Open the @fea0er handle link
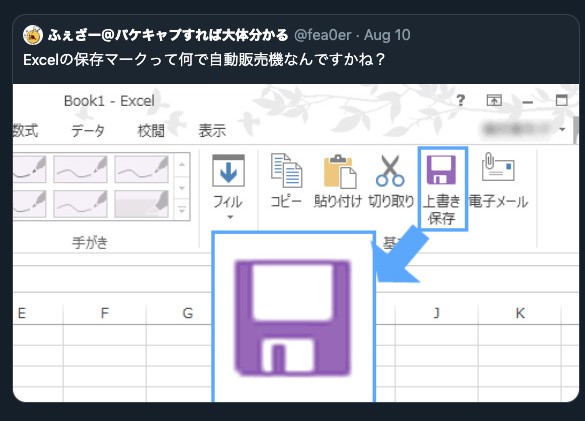This screenshot has height=421, width=585. [x=323, y=35]
